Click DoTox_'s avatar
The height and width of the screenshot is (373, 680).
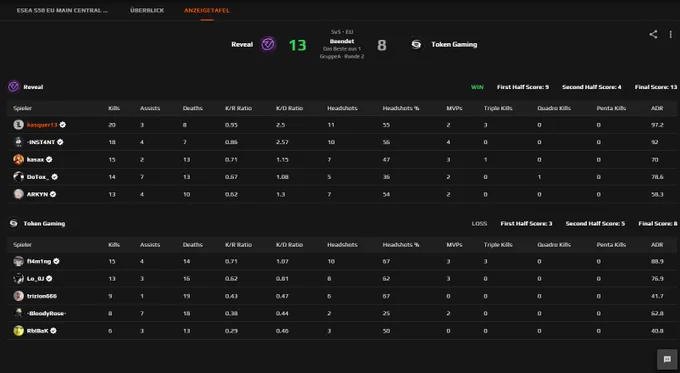tap(18, 177)
